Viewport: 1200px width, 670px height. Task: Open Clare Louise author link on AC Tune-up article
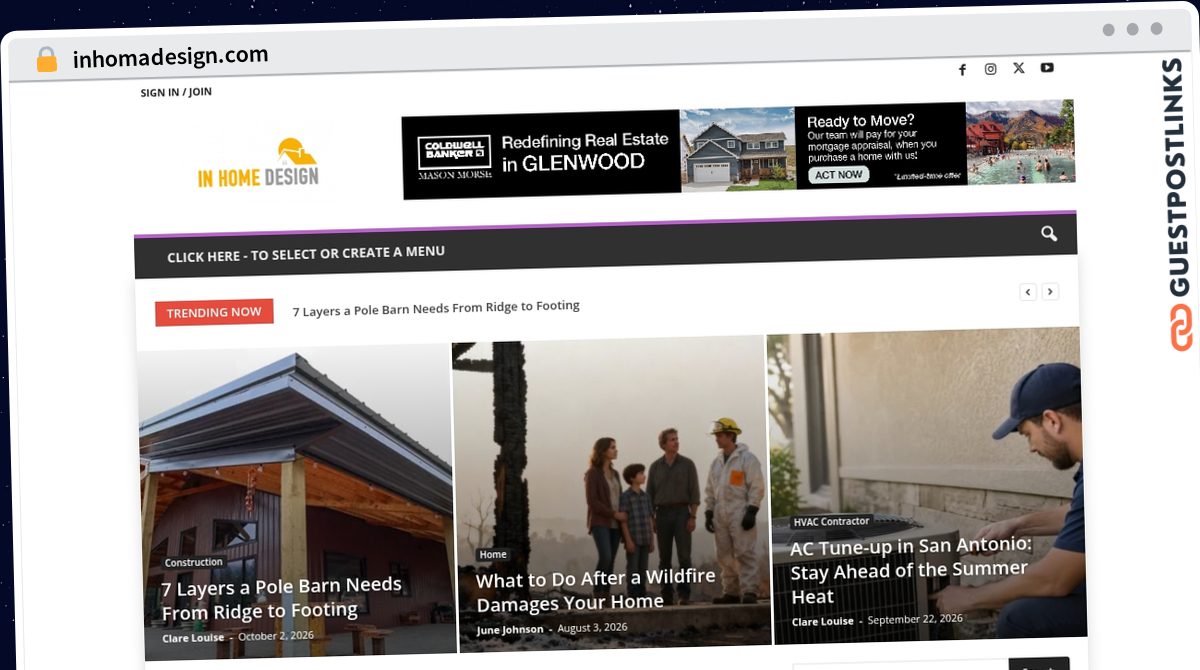coord(823,621)
